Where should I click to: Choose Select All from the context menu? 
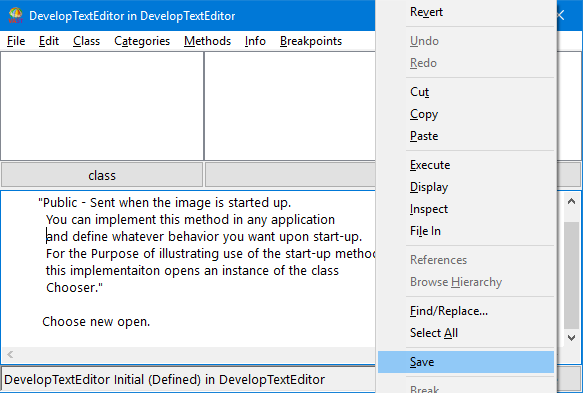pyautogui.click(x=466, y=332)
